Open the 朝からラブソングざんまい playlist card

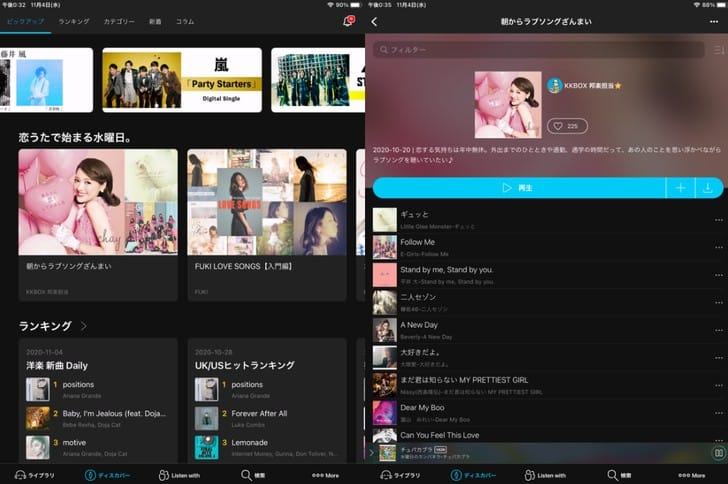(x=98, y=225)
